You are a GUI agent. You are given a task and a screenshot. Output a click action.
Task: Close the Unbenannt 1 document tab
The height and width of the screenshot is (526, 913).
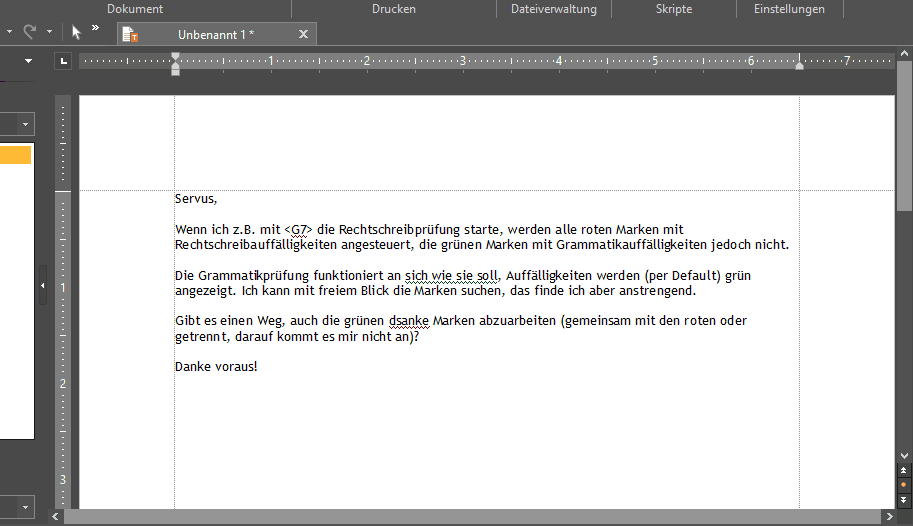click(303, 34)
